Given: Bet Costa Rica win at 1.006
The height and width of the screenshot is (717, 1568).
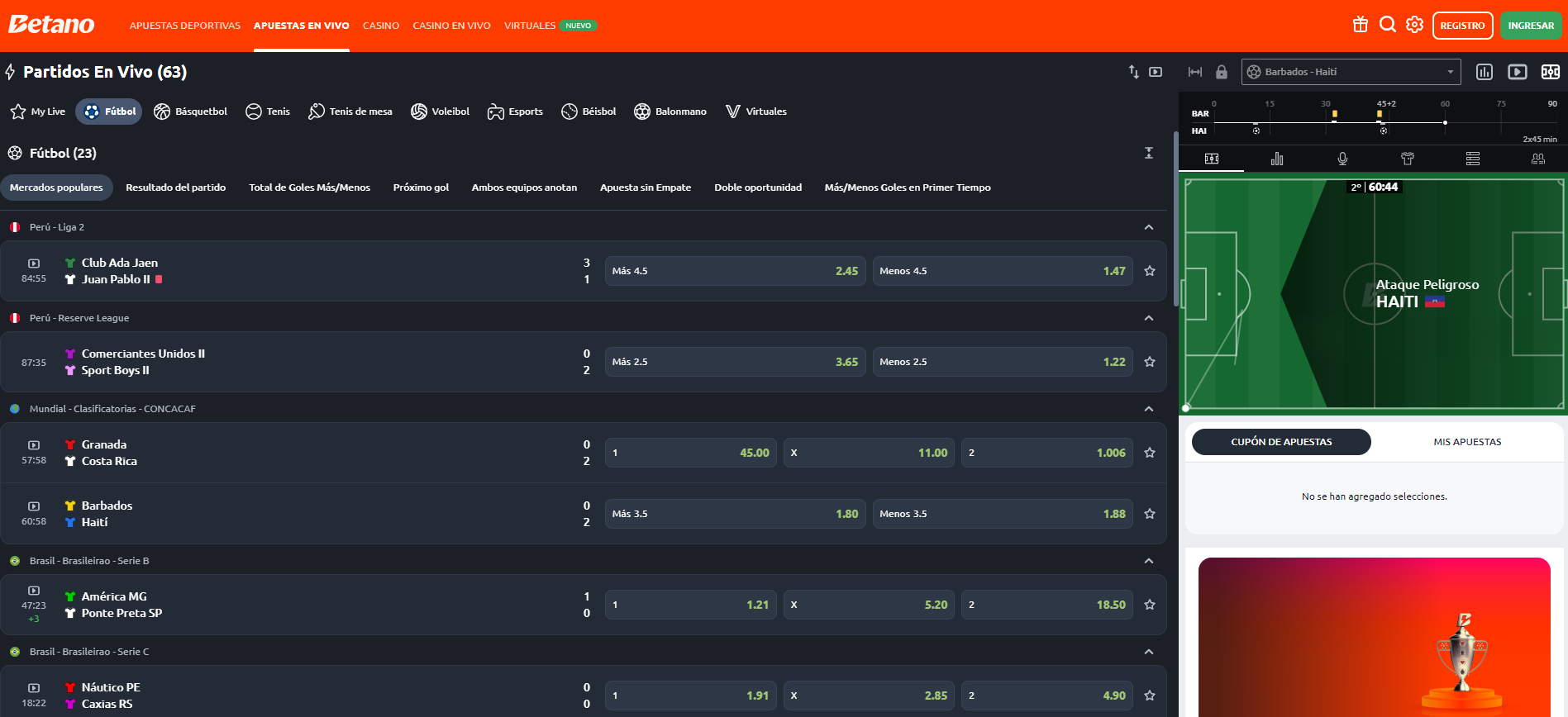Looking at the screenshot, I should click(1047, 453).
